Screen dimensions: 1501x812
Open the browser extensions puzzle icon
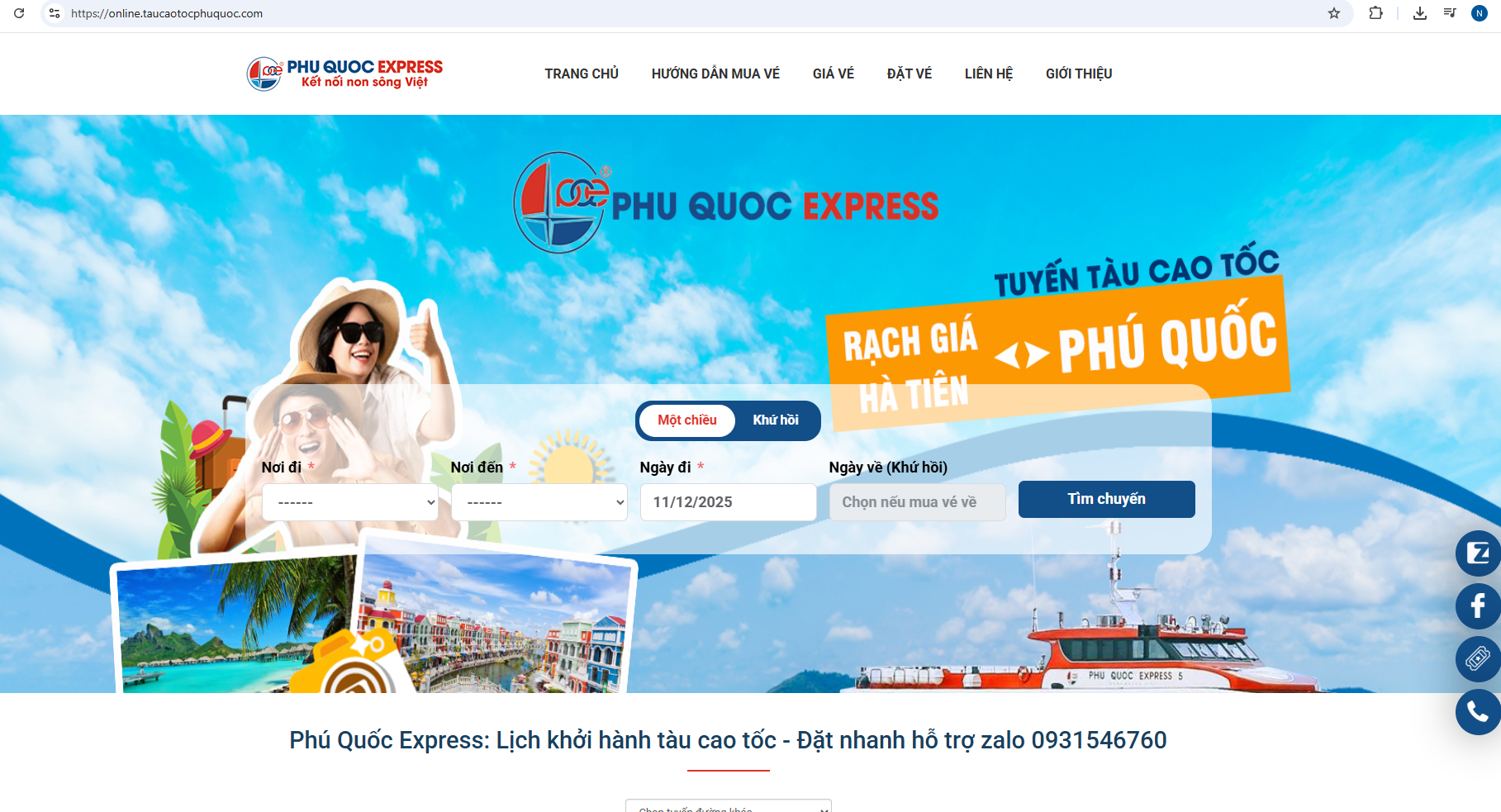[x=1375, y=13]
